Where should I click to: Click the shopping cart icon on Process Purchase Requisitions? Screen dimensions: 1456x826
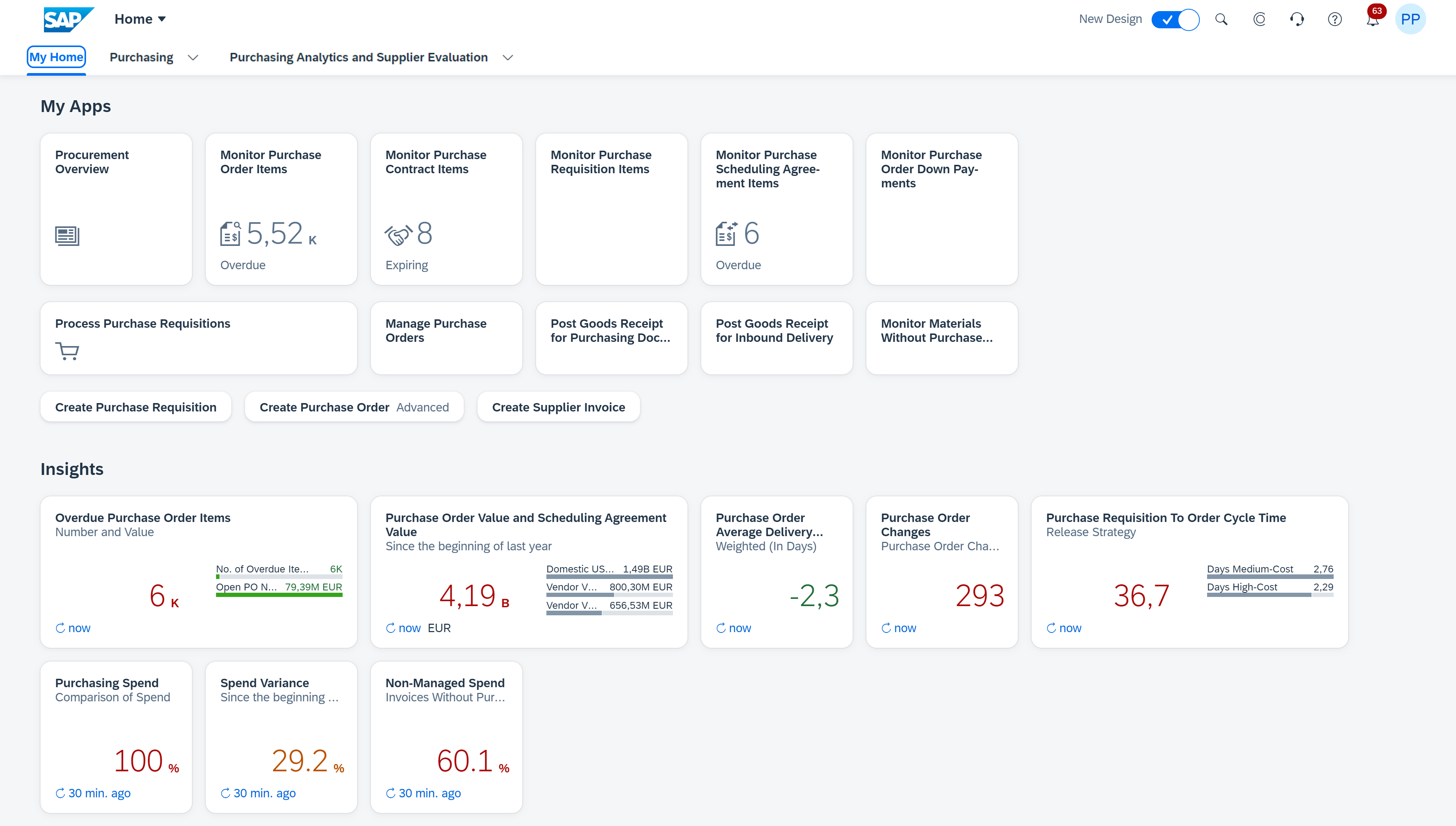67,351
